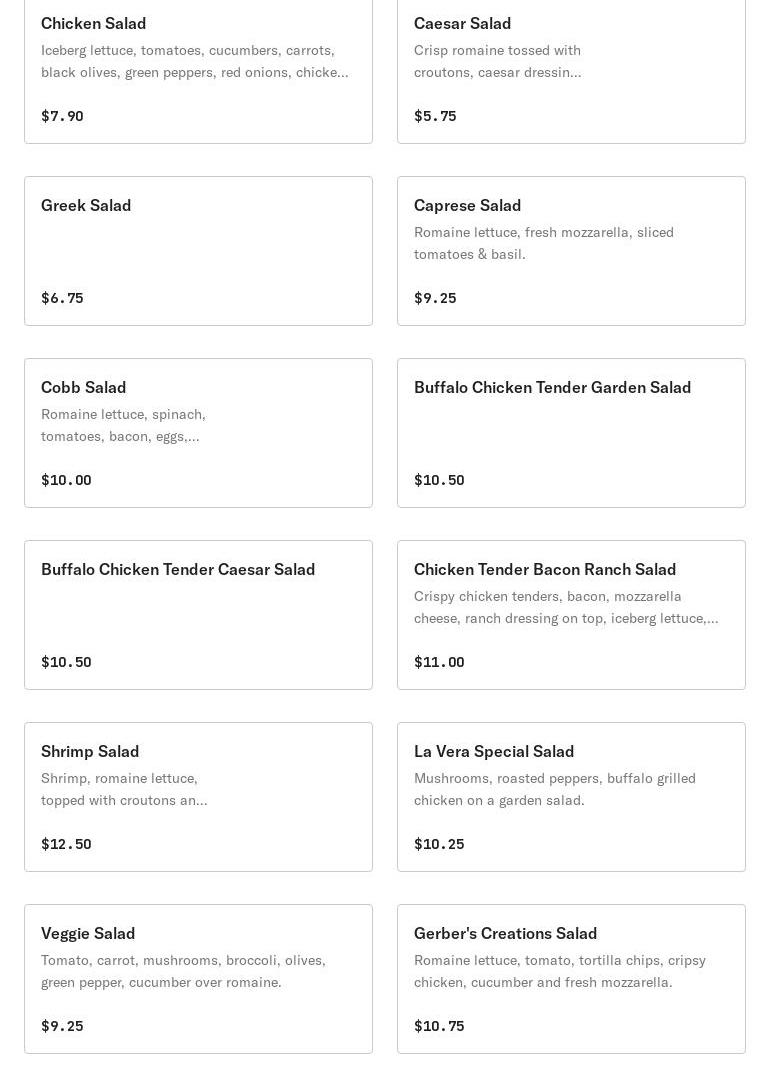Select the Cobb Salad card

pyautogui.click(x=198, y=433)
